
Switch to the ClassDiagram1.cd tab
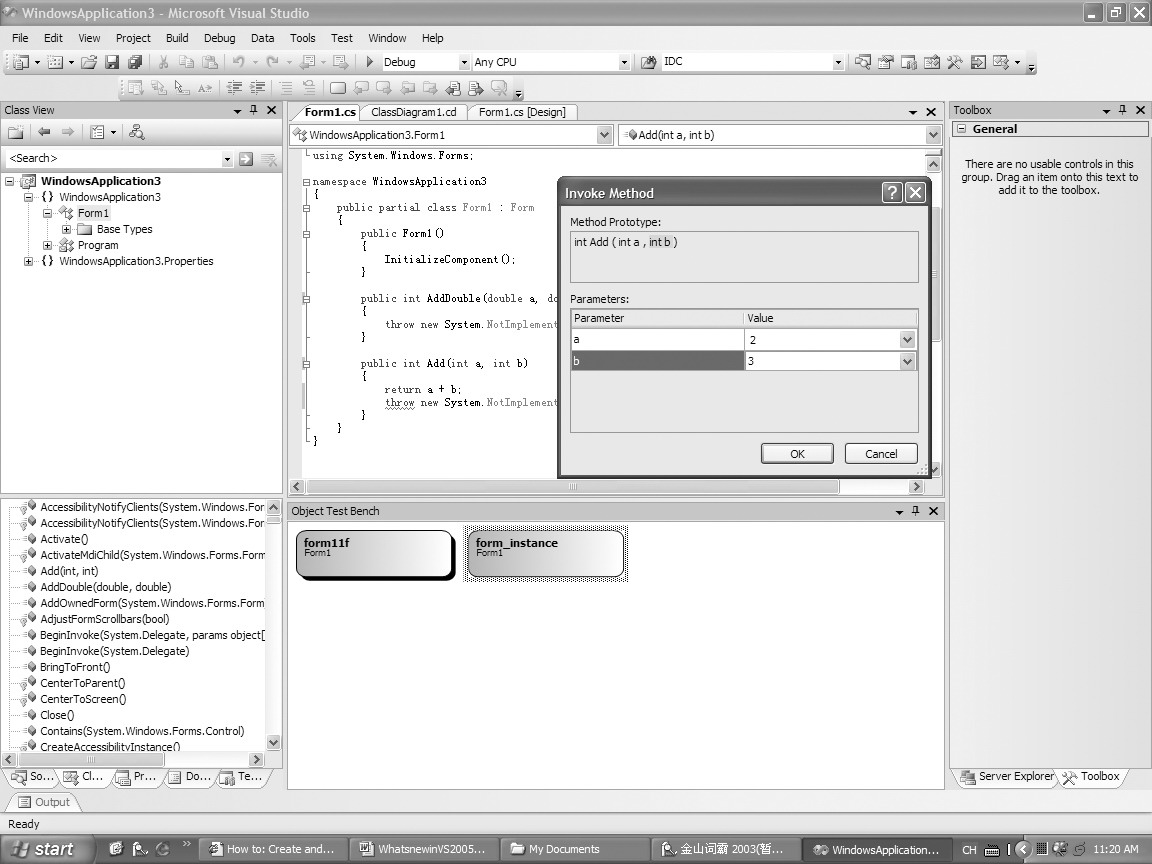(413, 112)
